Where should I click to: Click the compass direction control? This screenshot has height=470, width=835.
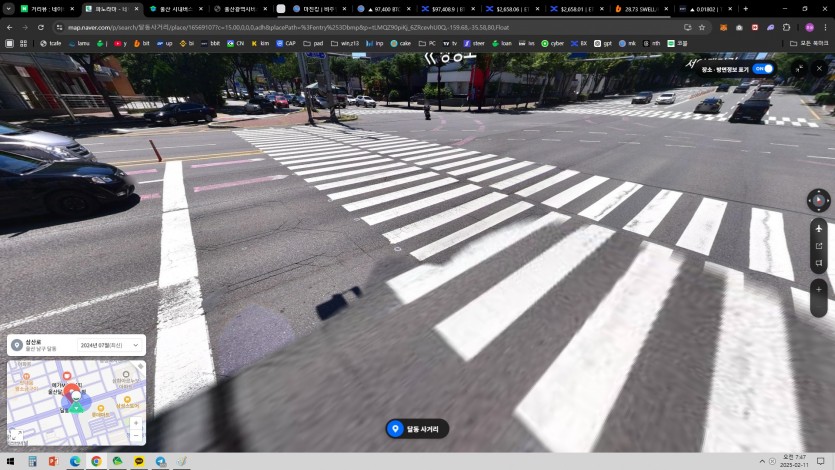pyautogui.click(x=819, y=201)
